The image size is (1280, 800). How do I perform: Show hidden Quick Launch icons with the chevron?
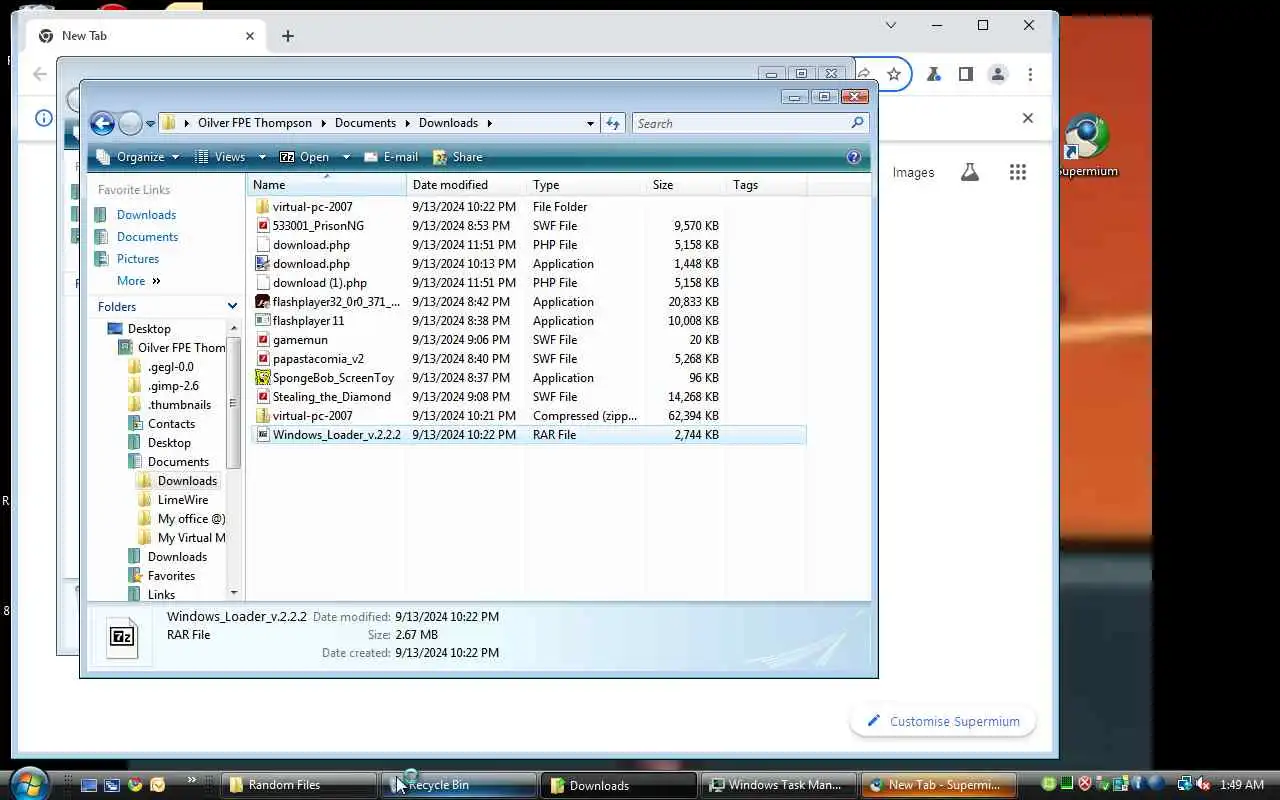pyautogui.click(x=191, y=780)
